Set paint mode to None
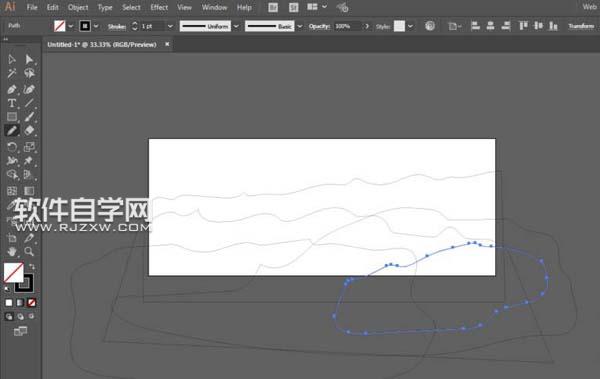This screenshot has height=379, width=600. point(31,303)
